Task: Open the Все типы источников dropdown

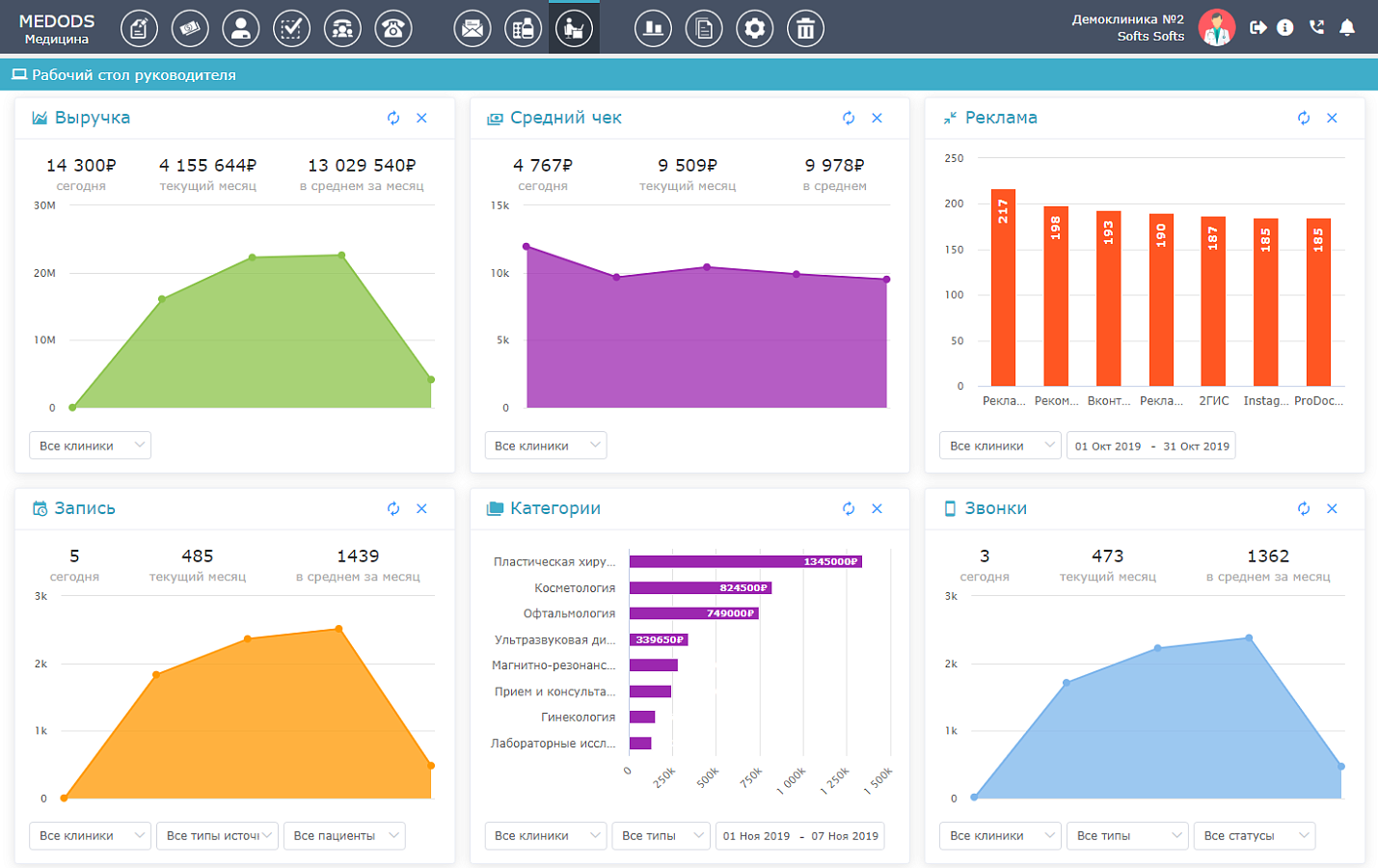Action: tap(217, 835)
